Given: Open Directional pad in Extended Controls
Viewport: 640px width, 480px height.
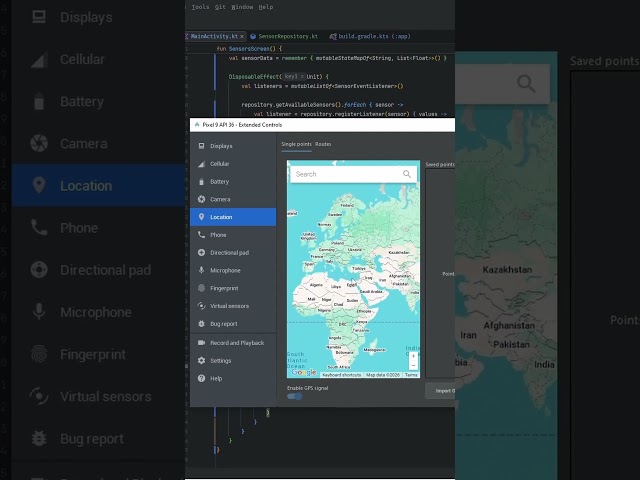Looking at the screenshot, I should click(x=233, y=253).
